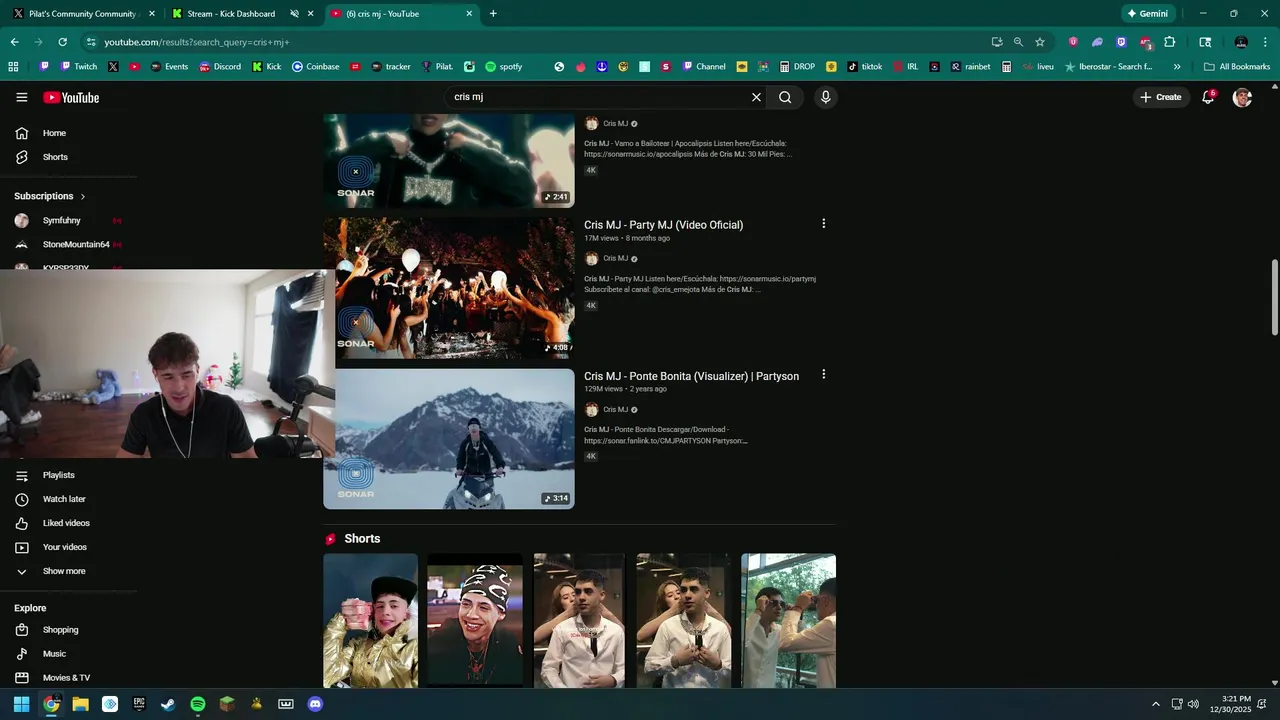The width and height of the screenshot is (1280, 720).
Task: Open the 'Ponte Bonita (Visualizer)' video title
Action: coord(691,376)
